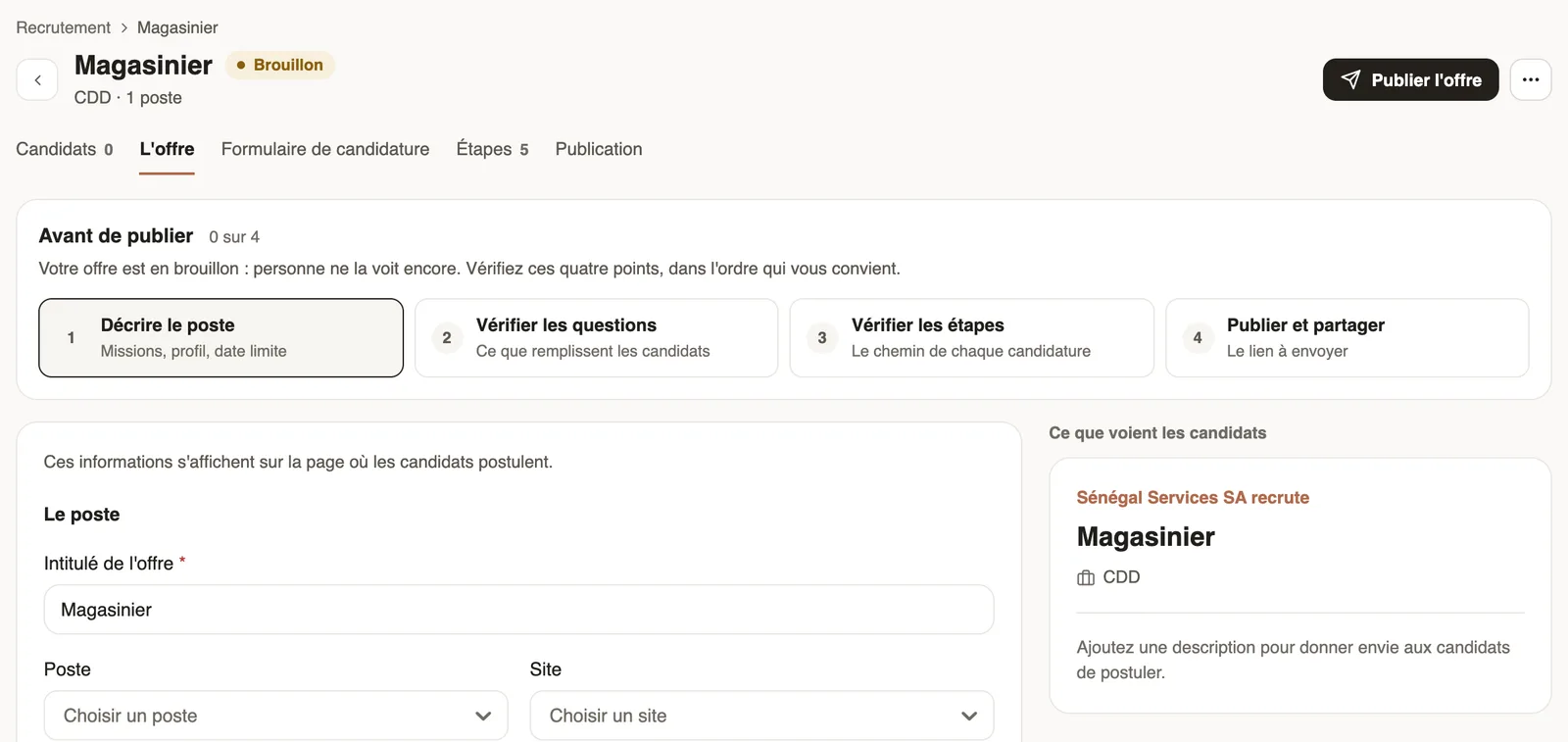Click the 'Ajoutez une description' preview text
The width and height of the screenshot is (1568, 742).
click(1294, 660)
